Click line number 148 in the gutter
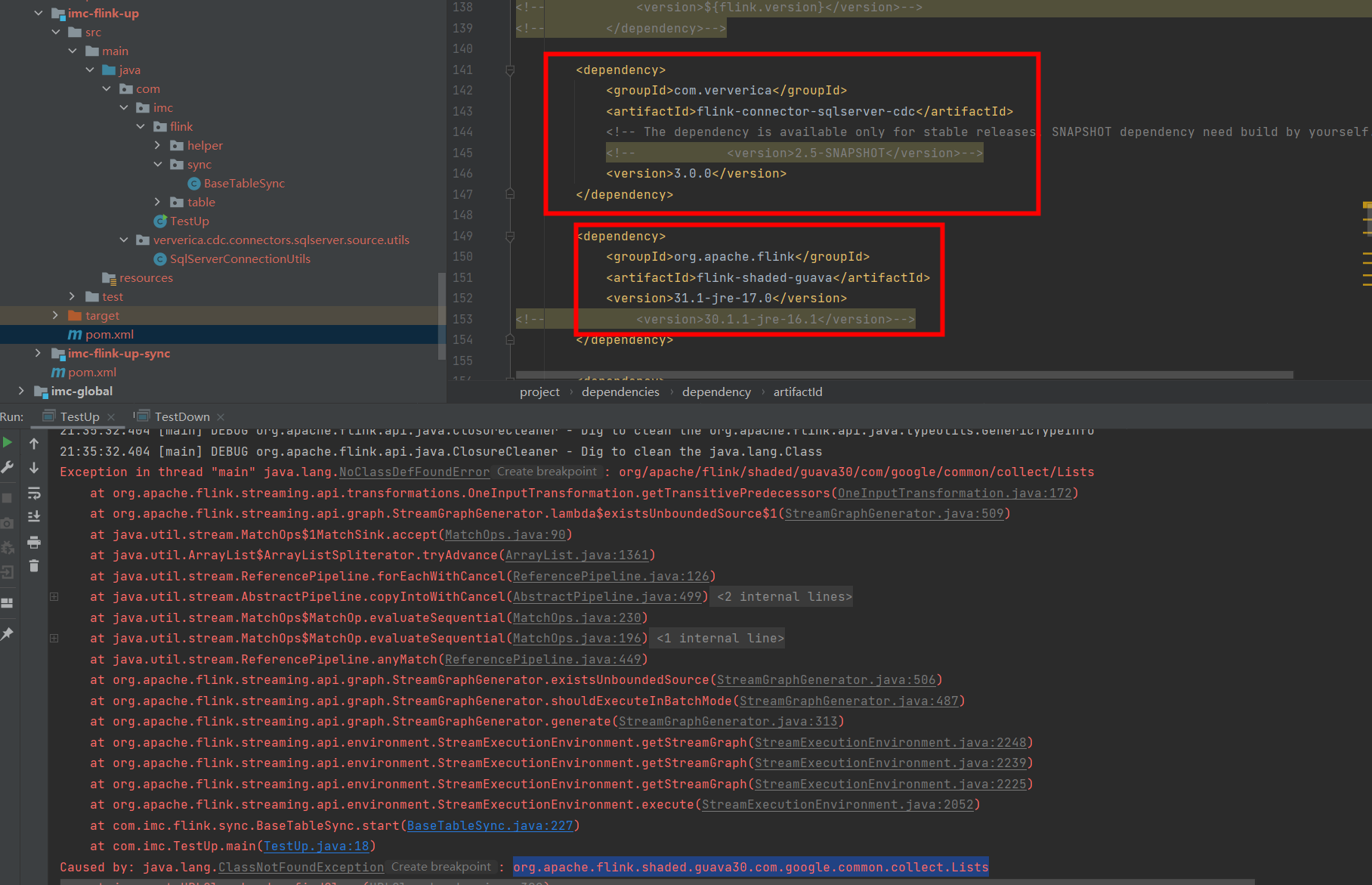The height and width of the screenshot is (885, 1372). tap(462, 215)
